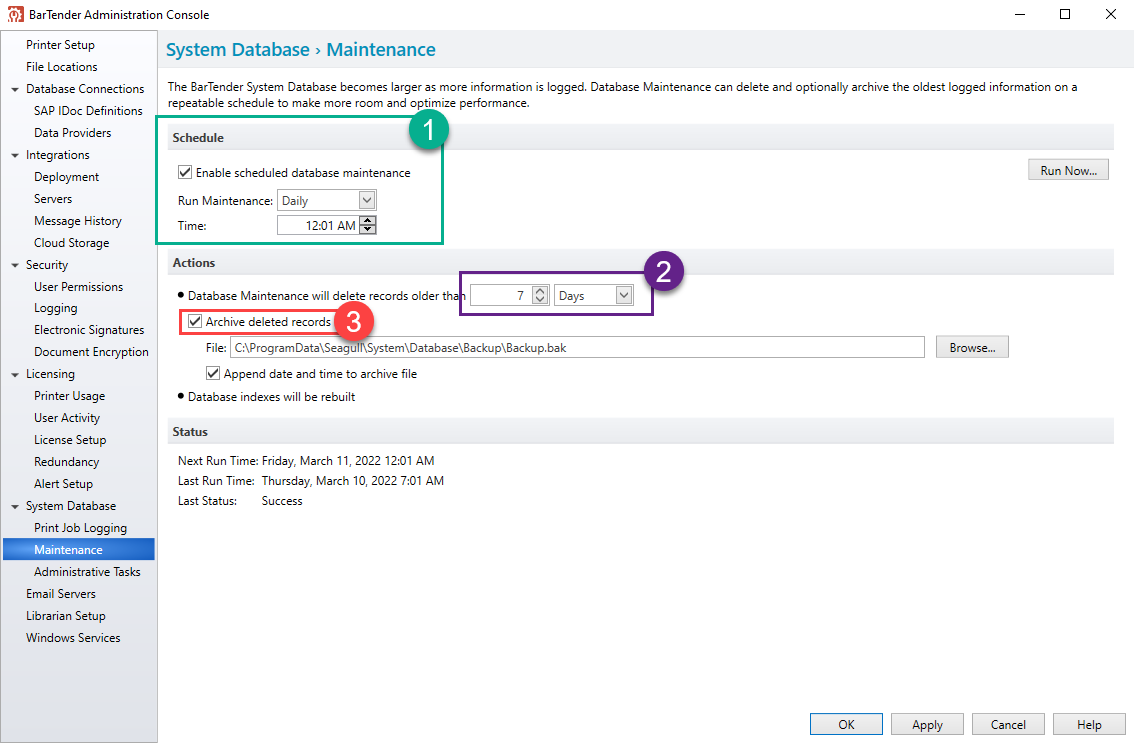Screen dimensions: 1134x743
Task: Open User Permissions page
Action: click(x=78, y=286)
